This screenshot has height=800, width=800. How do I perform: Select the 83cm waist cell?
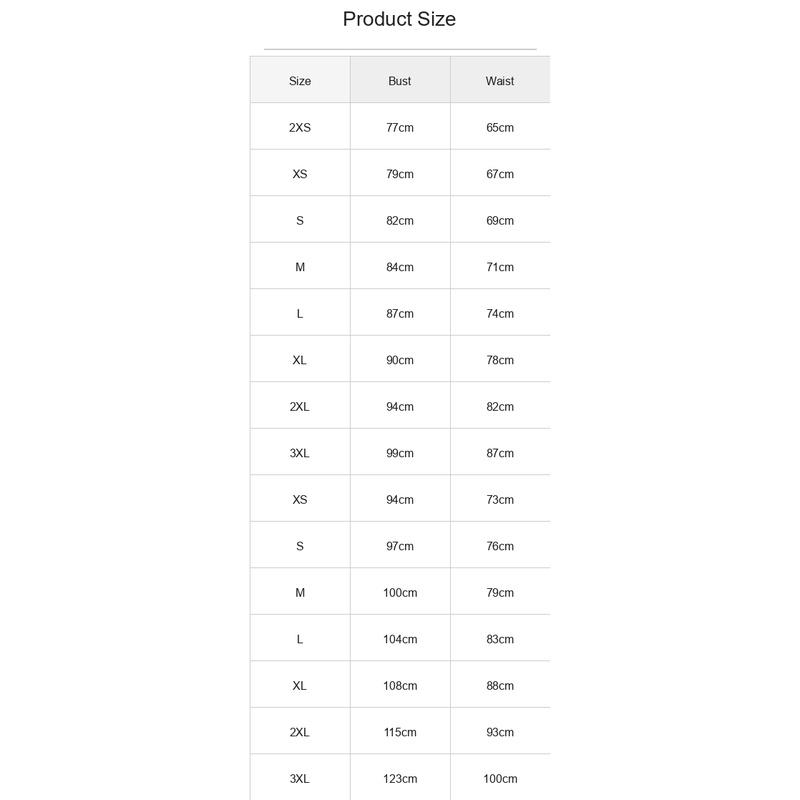click(500, 639)
